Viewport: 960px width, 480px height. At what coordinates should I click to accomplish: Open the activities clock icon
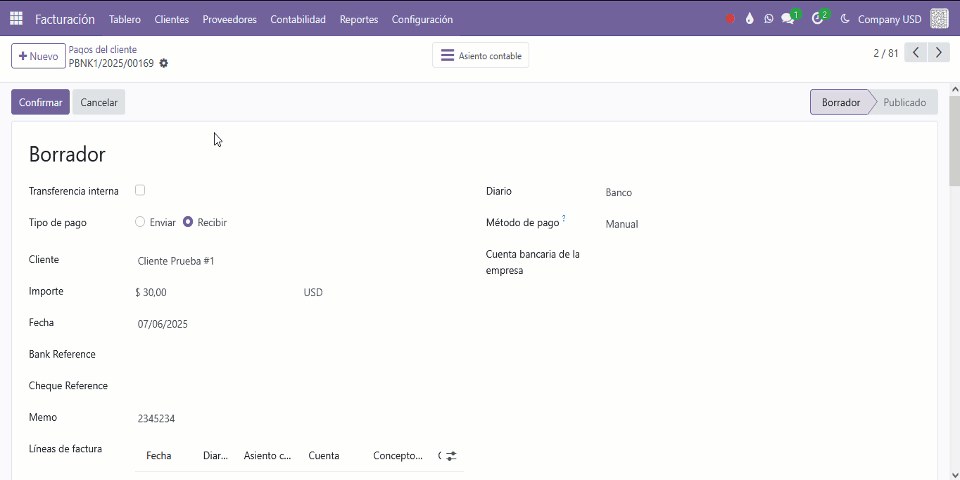coord(817,19)
